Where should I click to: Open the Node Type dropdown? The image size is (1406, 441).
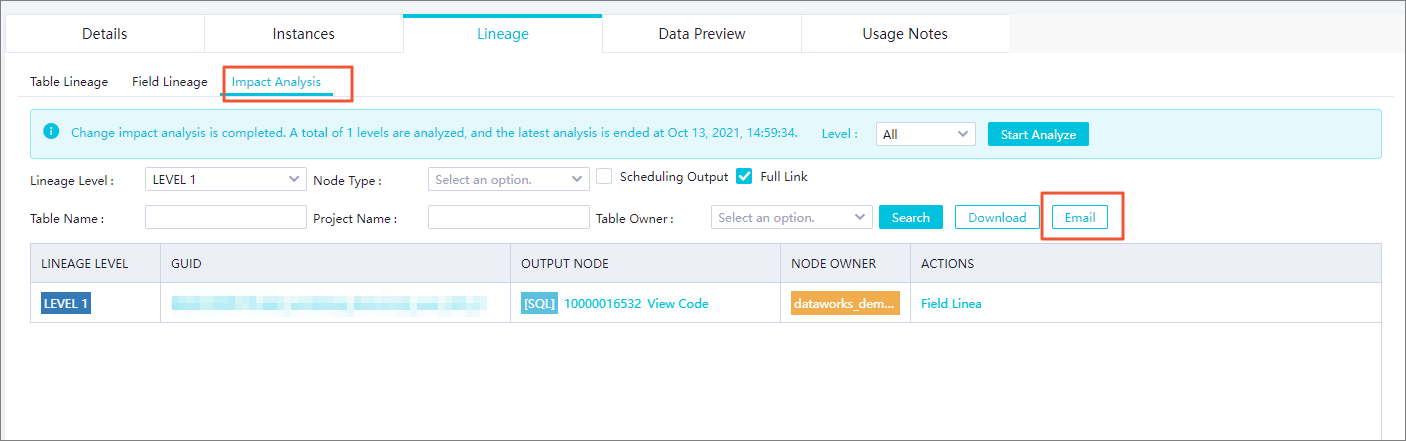(x=508, y=179)
